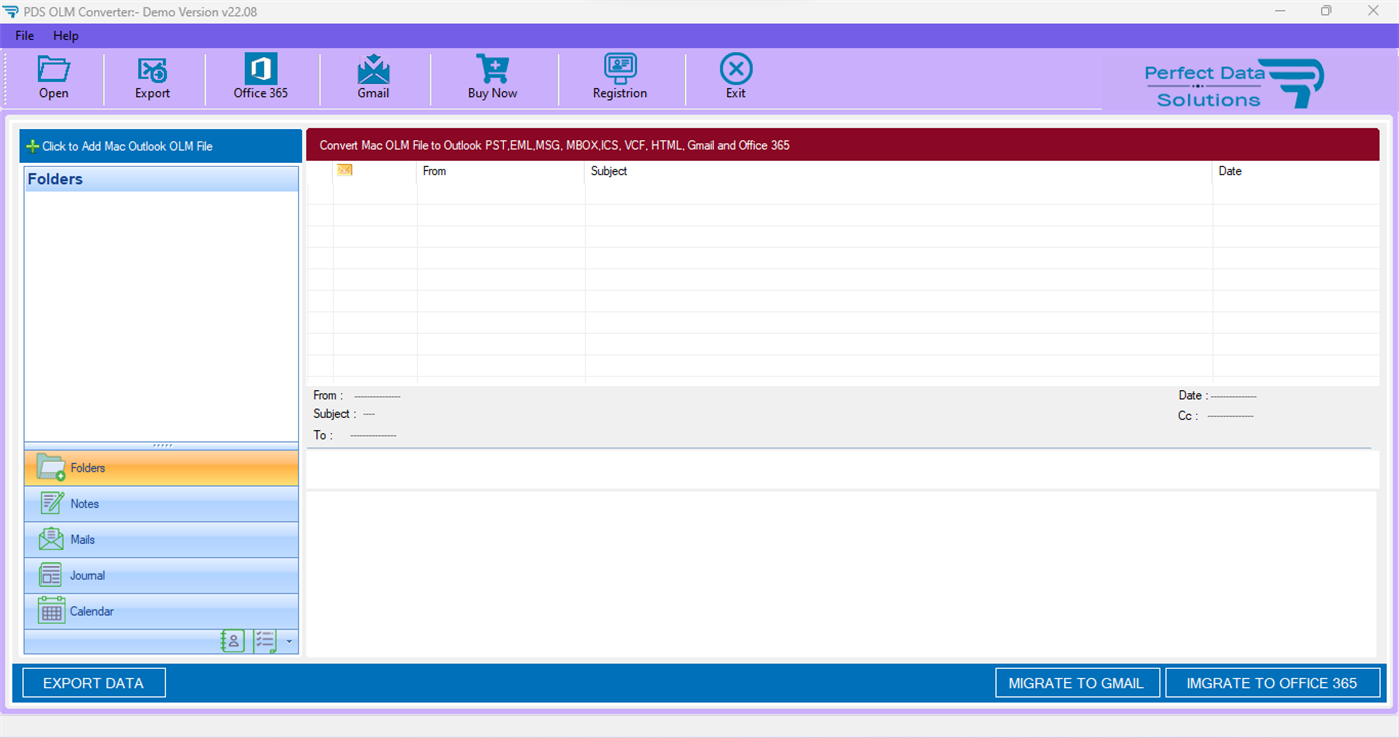Open the Journal section
Viewport: 1399px width, 738px height.
(160, 575)
